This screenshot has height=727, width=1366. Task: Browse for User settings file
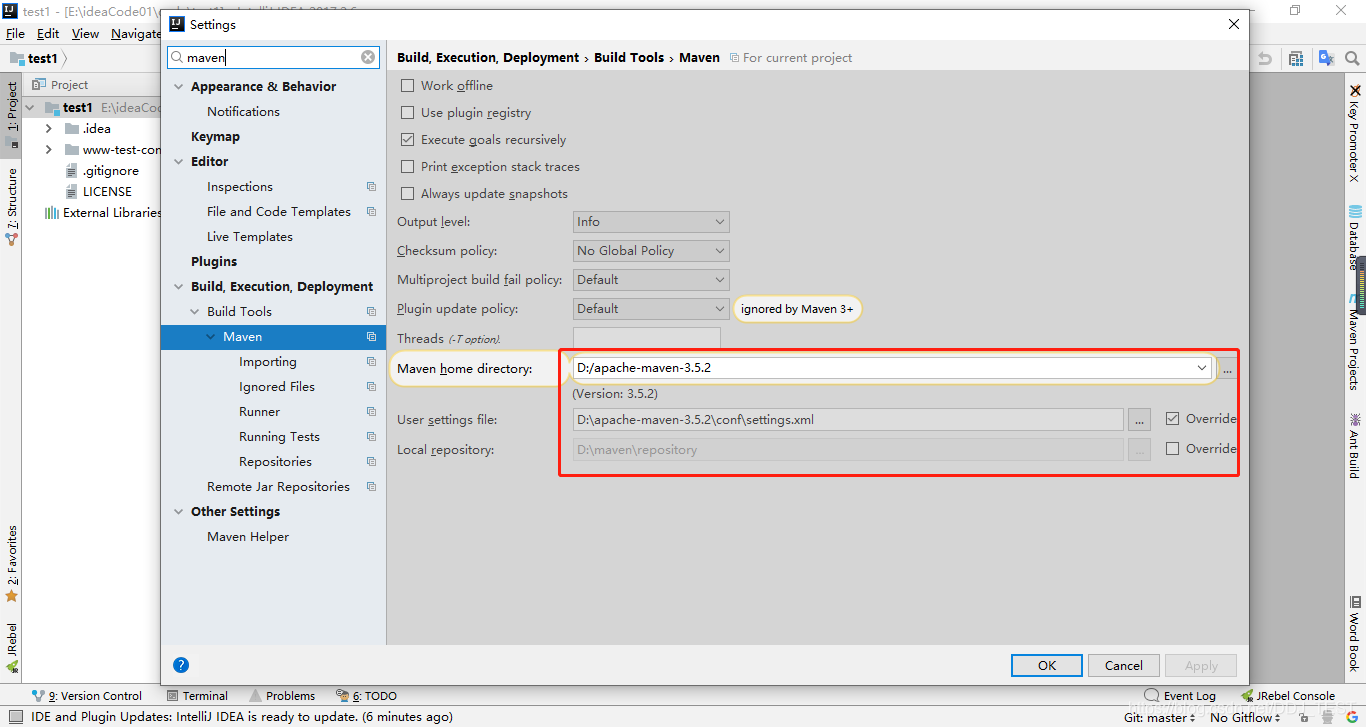tap(1139, 420)
